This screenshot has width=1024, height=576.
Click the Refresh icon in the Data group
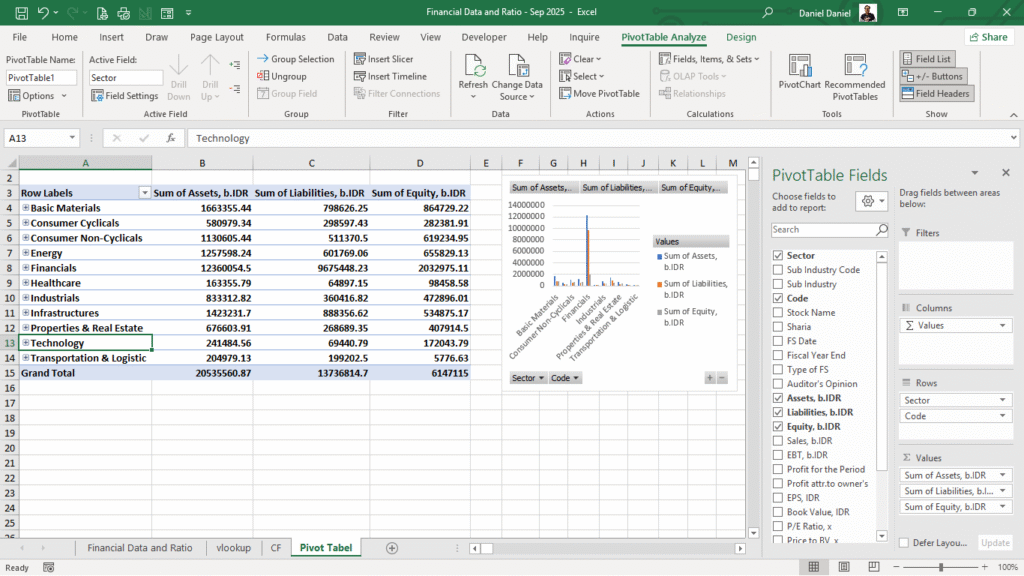(473, 68)
